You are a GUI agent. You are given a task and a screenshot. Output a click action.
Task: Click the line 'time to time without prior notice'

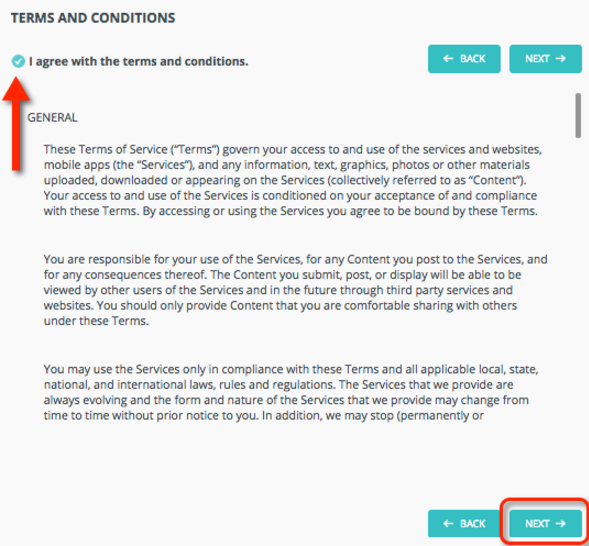click(264, 415)
